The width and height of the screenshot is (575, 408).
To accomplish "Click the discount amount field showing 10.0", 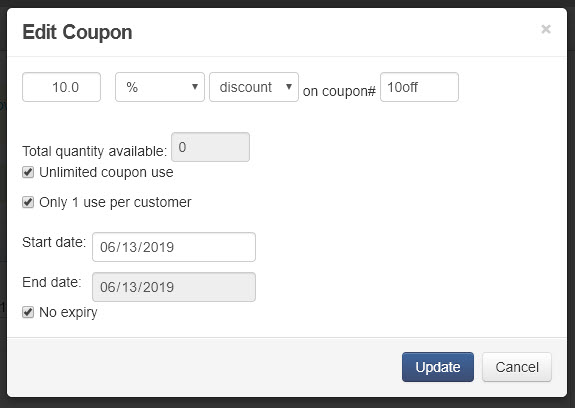I will pyautogui.click(x=61, y=87).
